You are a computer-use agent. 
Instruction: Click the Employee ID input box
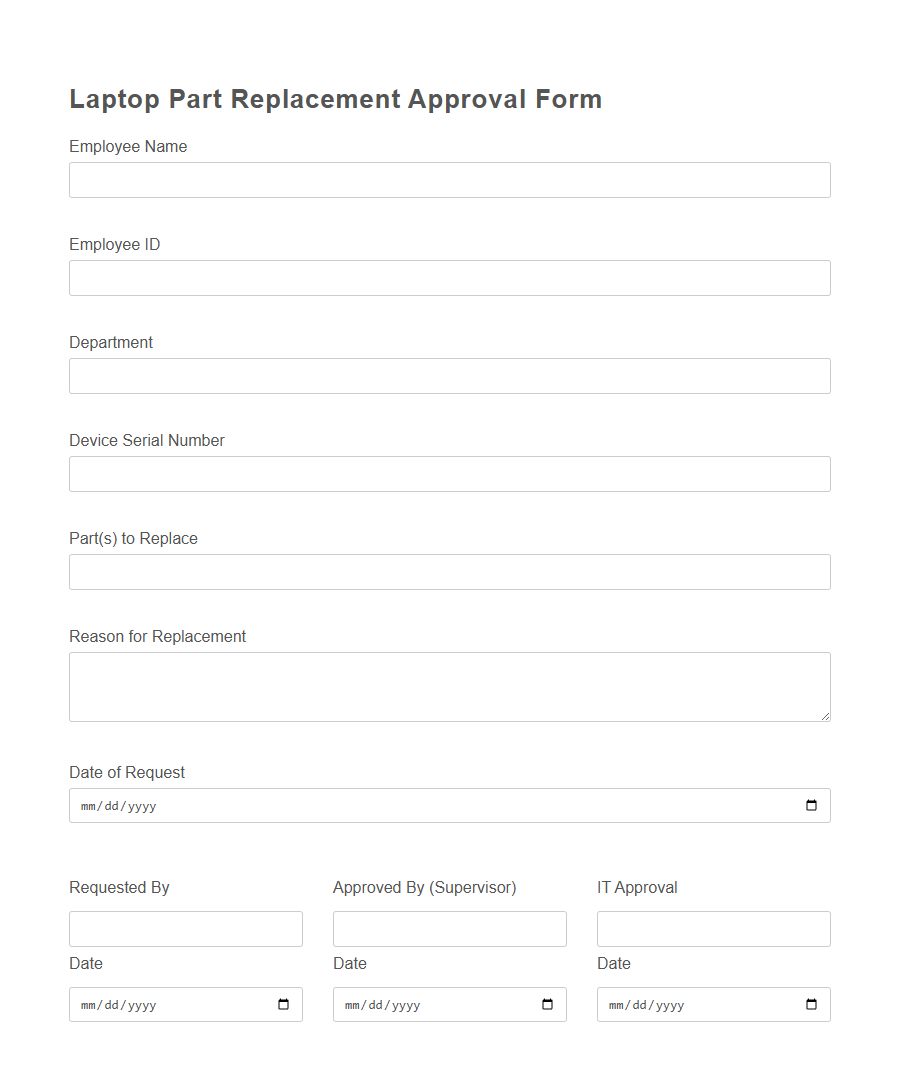coord(449,278)
